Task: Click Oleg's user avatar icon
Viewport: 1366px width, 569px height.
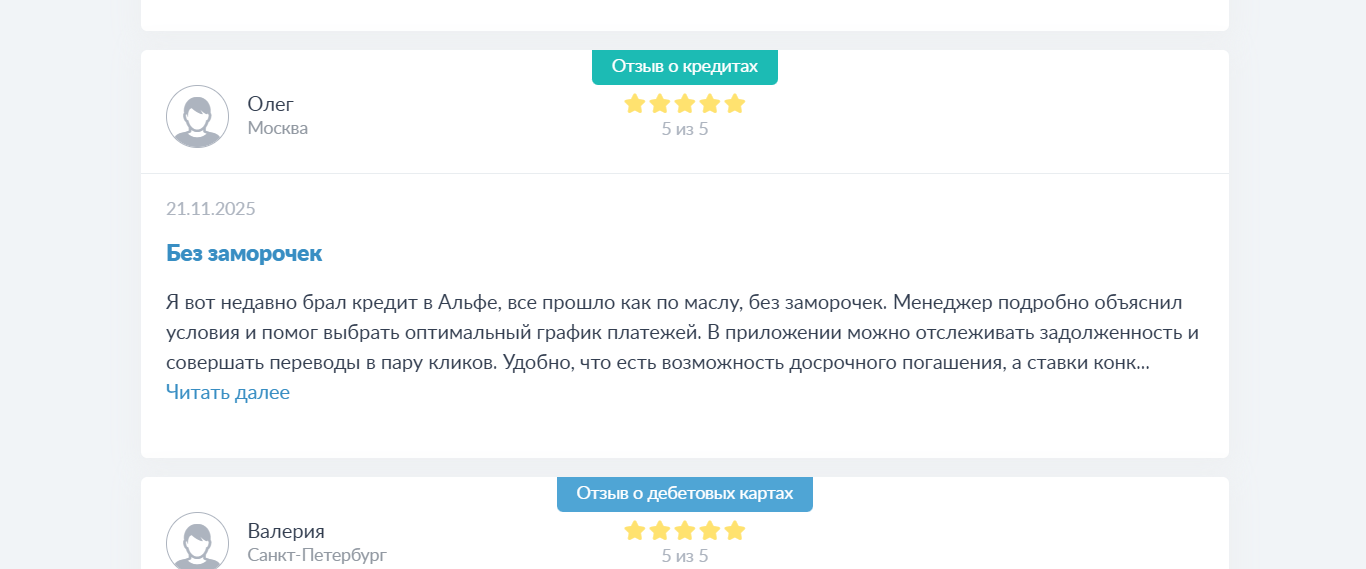Action: (x=197, y=116)
